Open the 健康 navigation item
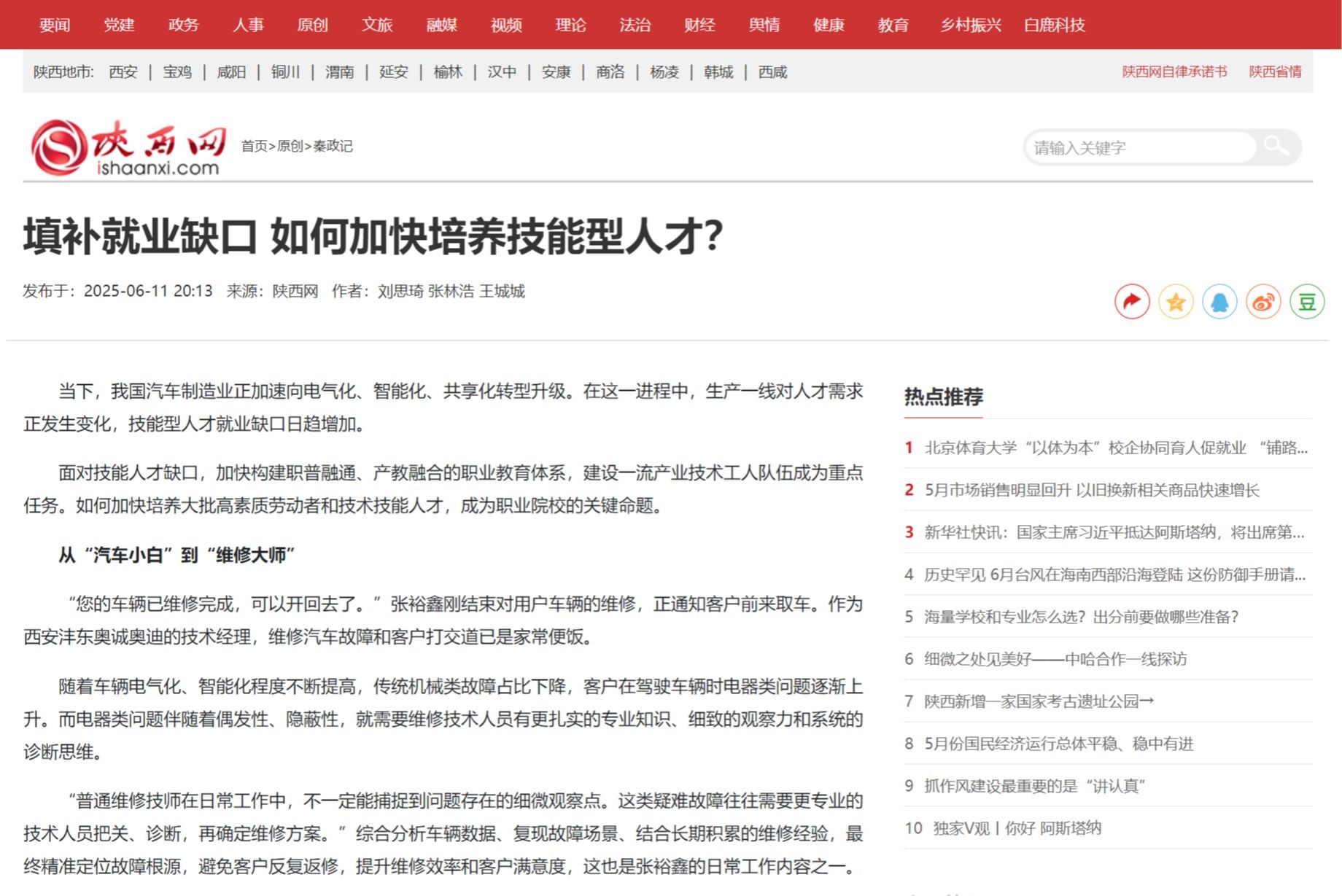 coord(829,25)
